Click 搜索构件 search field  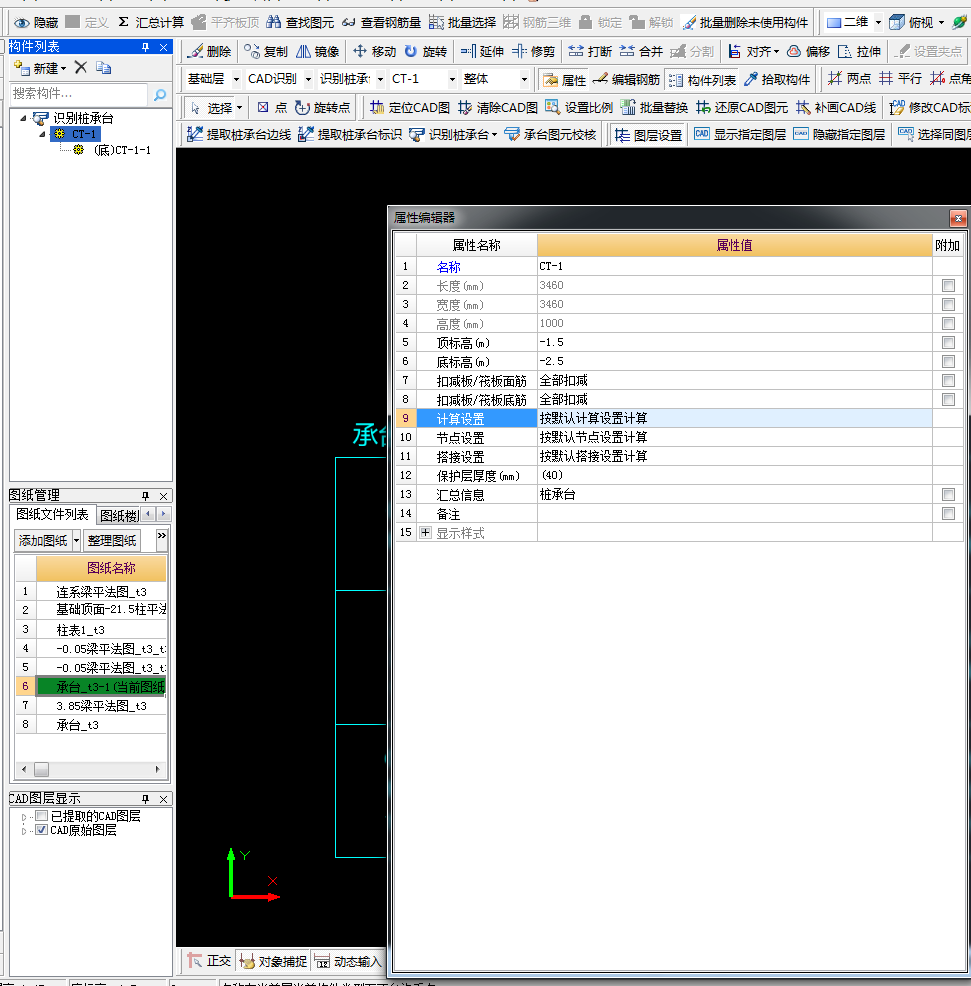pos(79,94)
